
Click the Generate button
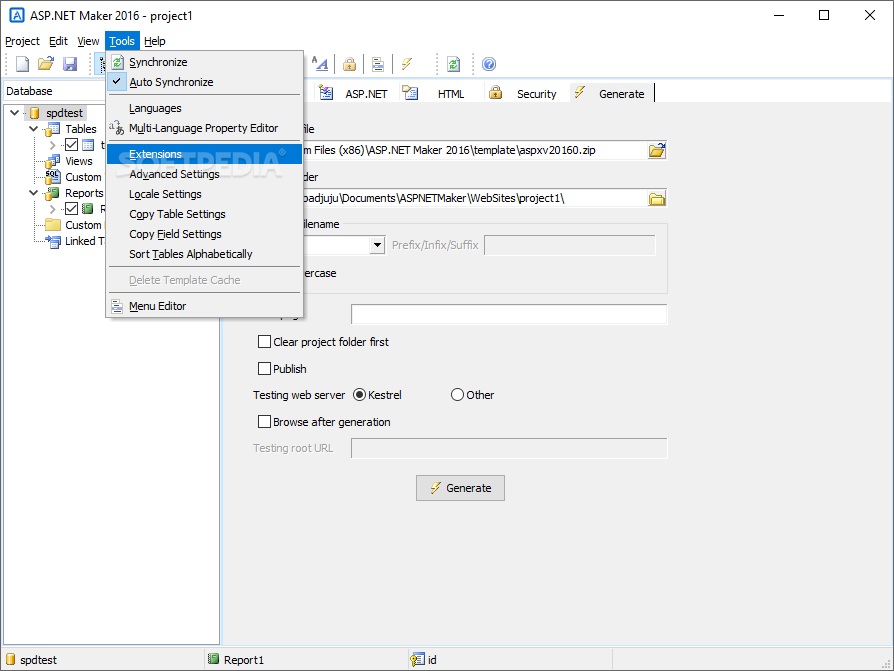point(460,488)
